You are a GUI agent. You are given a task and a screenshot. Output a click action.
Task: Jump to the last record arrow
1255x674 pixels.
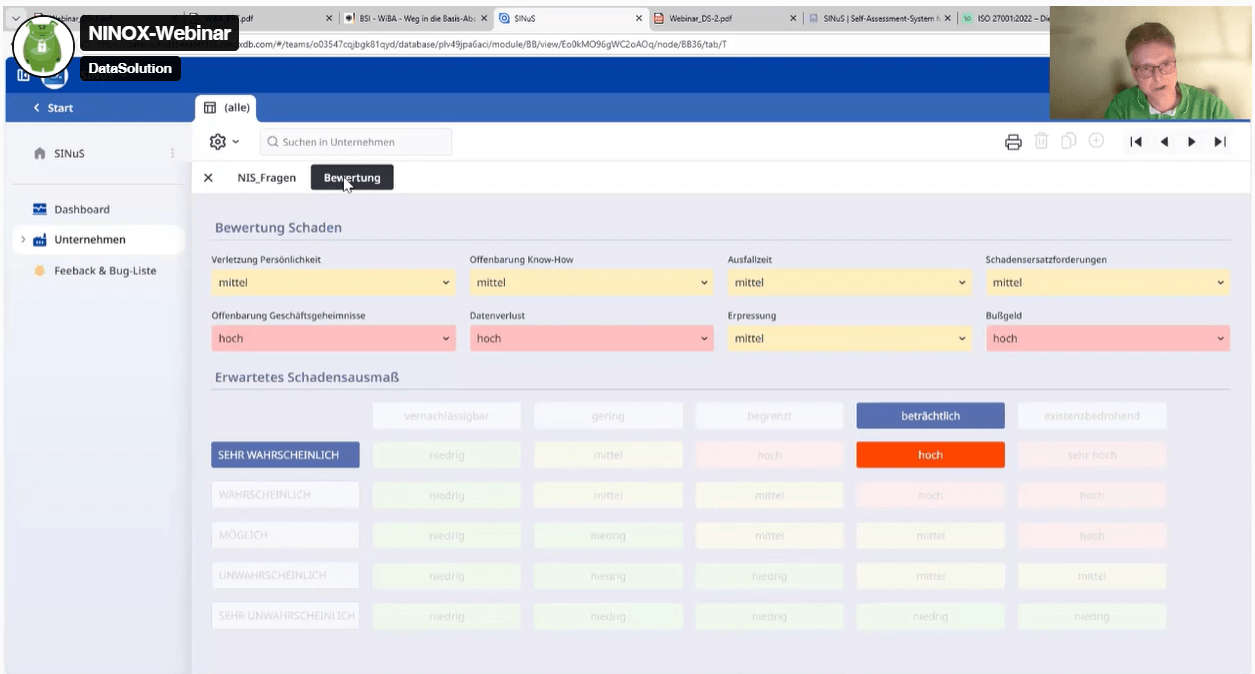point(1220,142)
